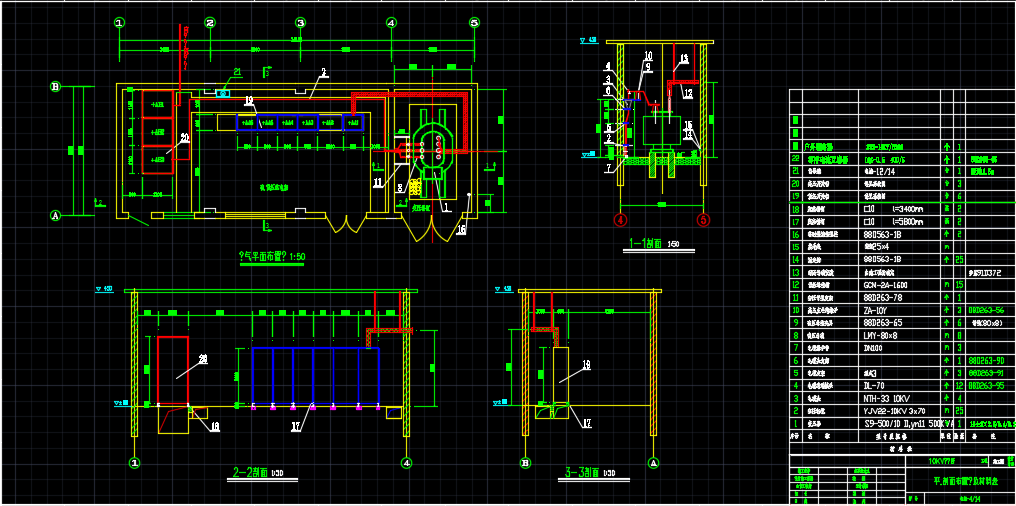Select table cell ZA-10Y

(876, 310)
